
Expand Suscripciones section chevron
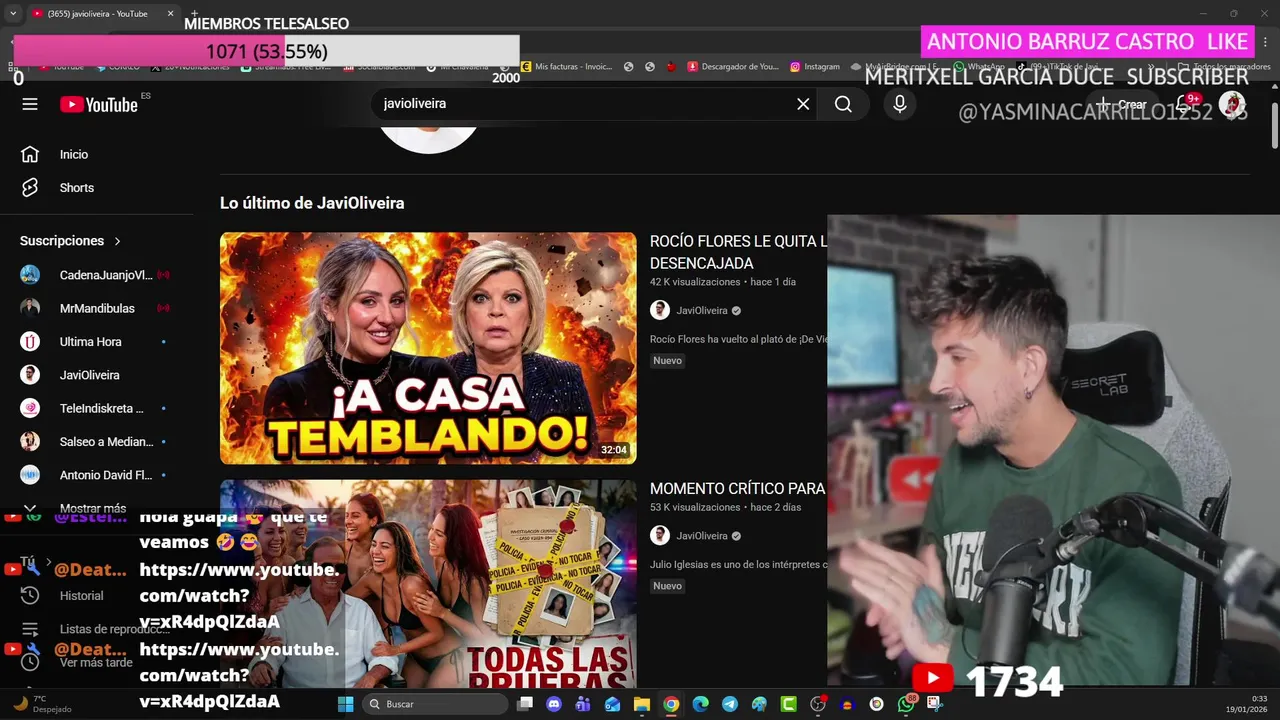click(117, 241)
